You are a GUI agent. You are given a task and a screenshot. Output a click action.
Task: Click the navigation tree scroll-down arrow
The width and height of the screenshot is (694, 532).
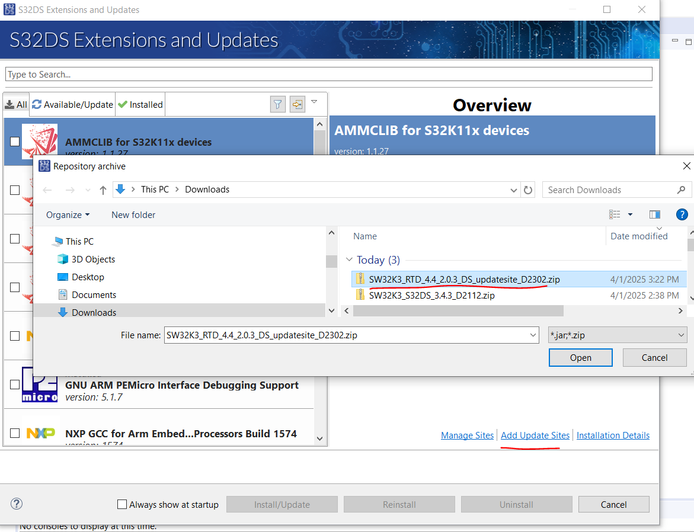pos(332,311)
